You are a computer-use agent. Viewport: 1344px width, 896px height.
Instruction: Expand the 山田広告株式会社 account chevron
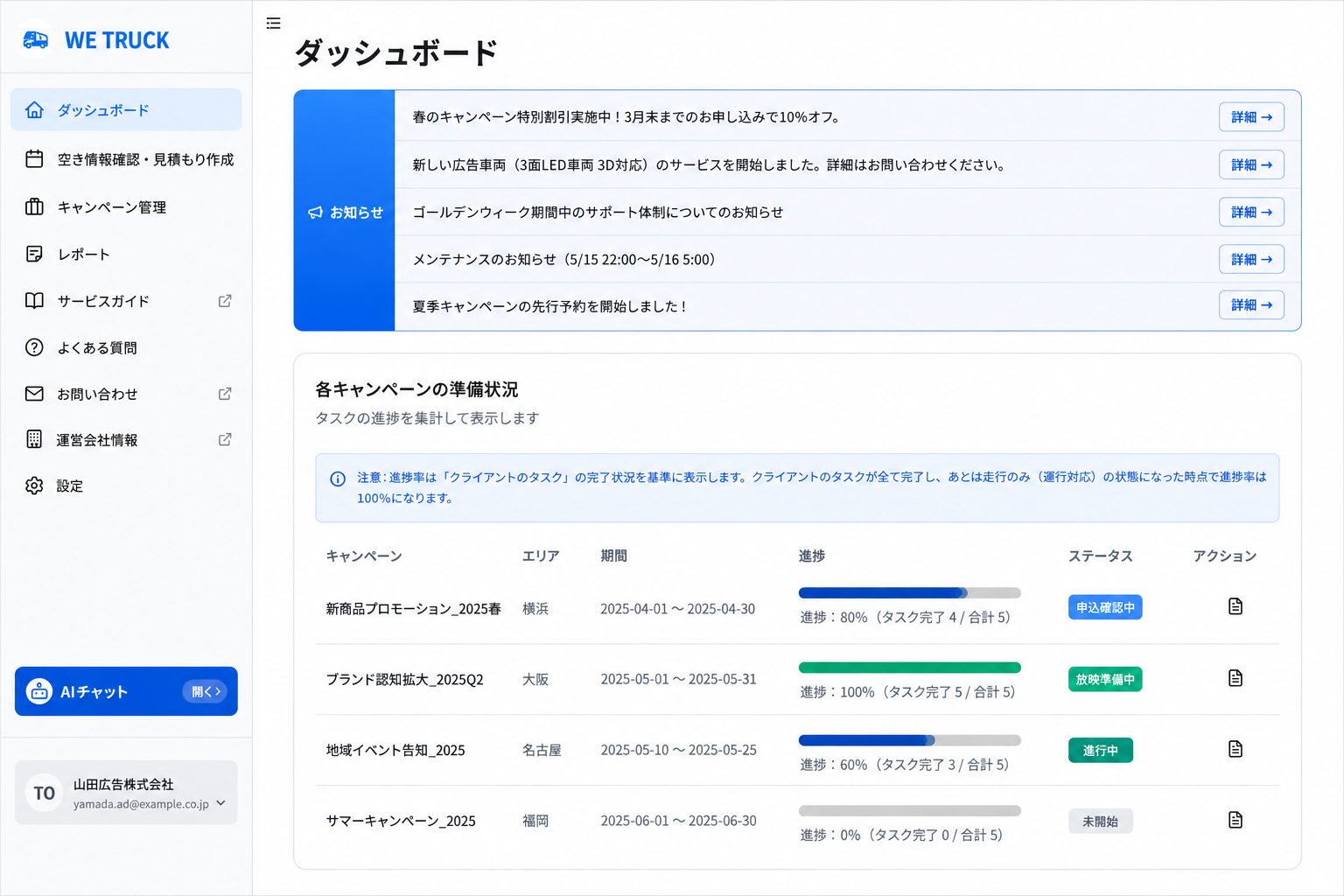pyautogui.click(x=220, y=802)
